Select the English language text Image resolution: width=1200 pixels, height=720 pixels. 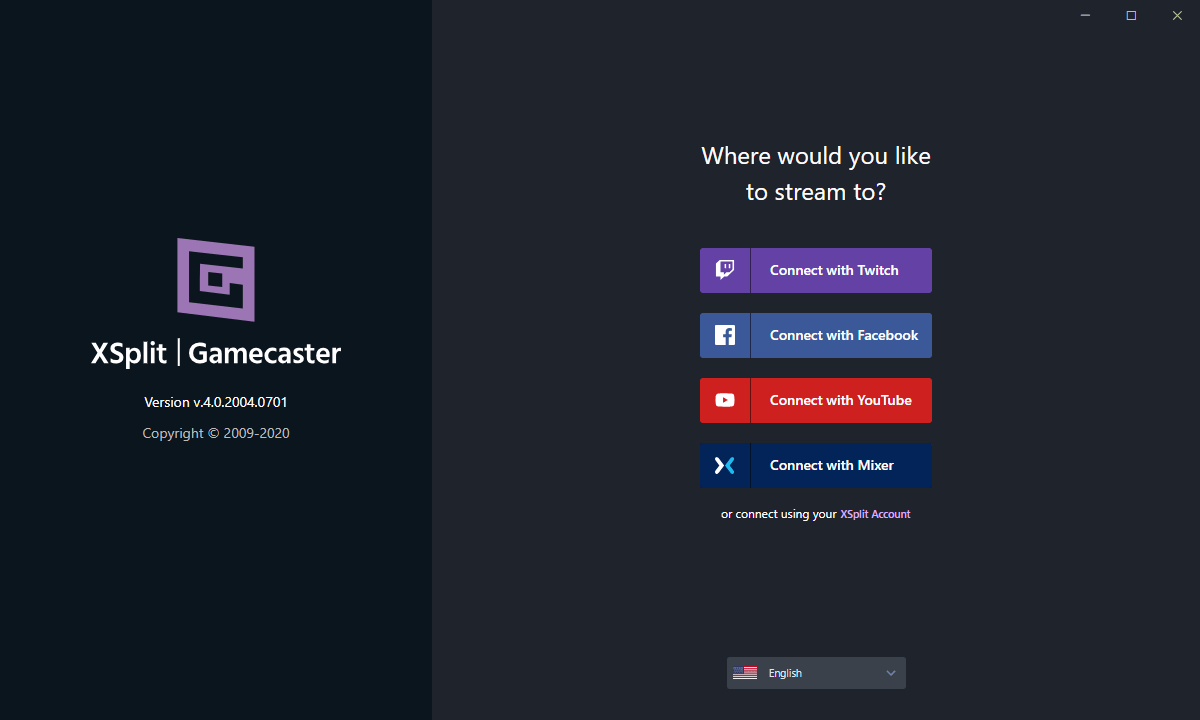coord(785,673)
